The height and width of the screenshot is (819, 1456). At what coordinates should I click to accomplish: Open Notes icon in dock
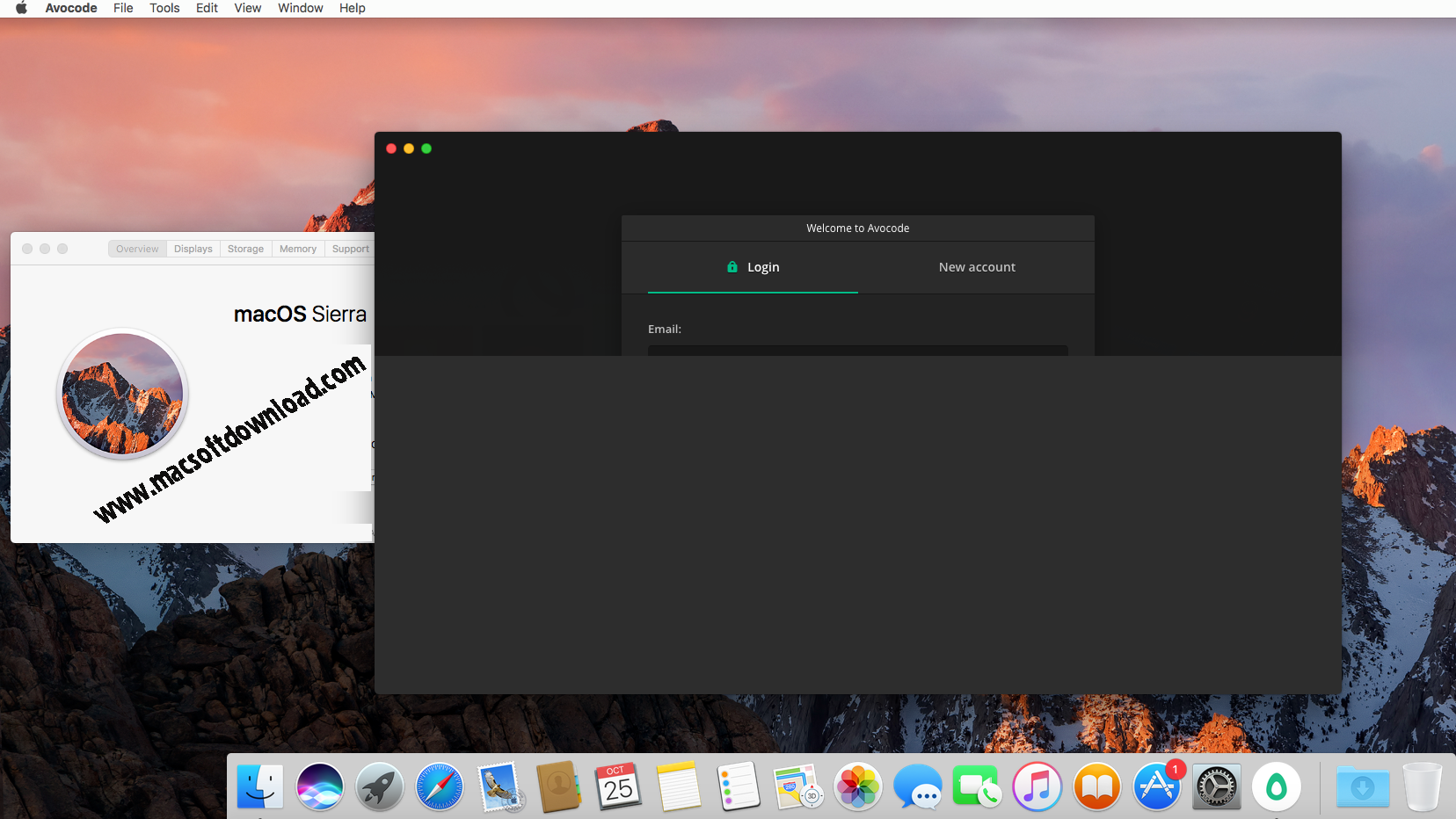[679, 786]
